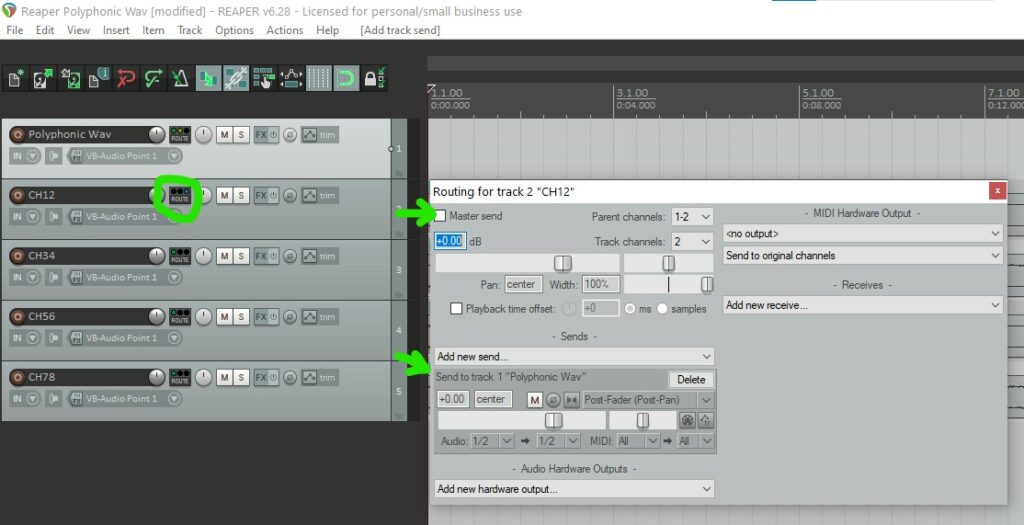Click the Save project toolbar icon
Viewport: 1024px width, 525px height.
point(71,79)
